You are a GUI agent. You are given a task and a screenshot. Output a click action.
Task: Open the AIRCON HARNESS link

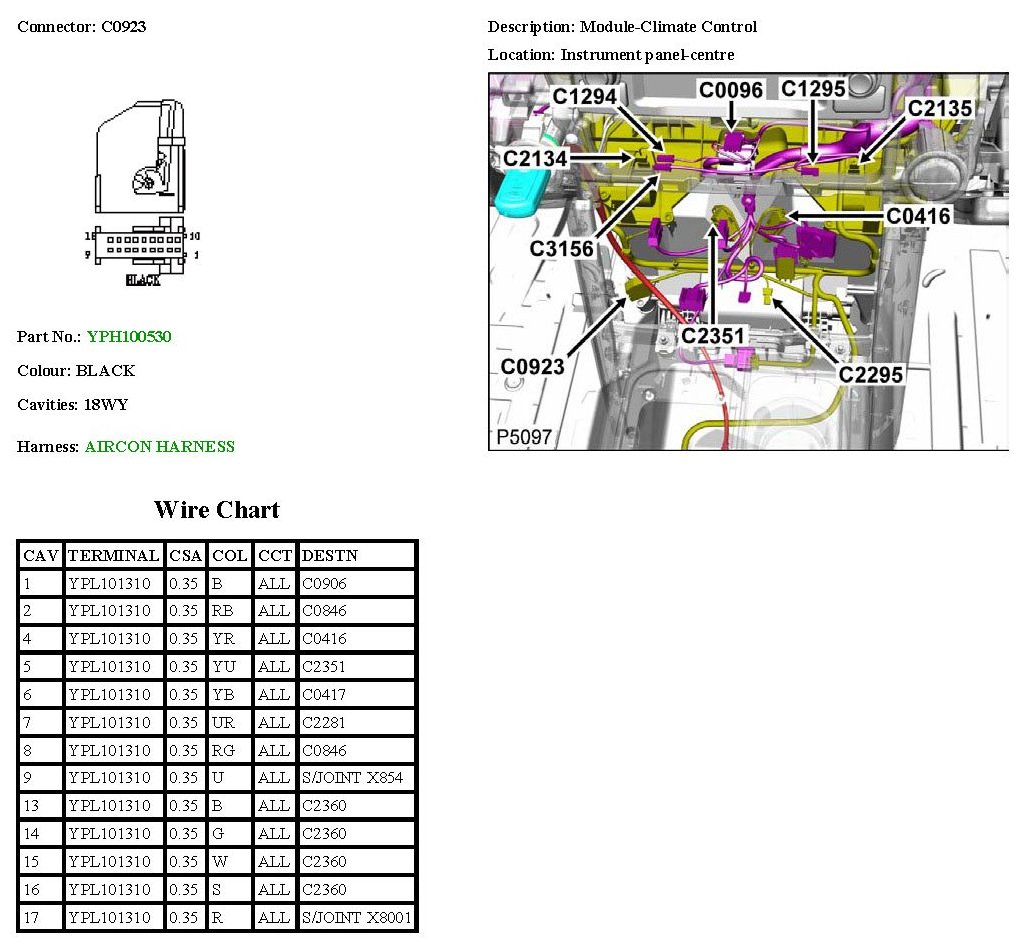coord(160,447)
